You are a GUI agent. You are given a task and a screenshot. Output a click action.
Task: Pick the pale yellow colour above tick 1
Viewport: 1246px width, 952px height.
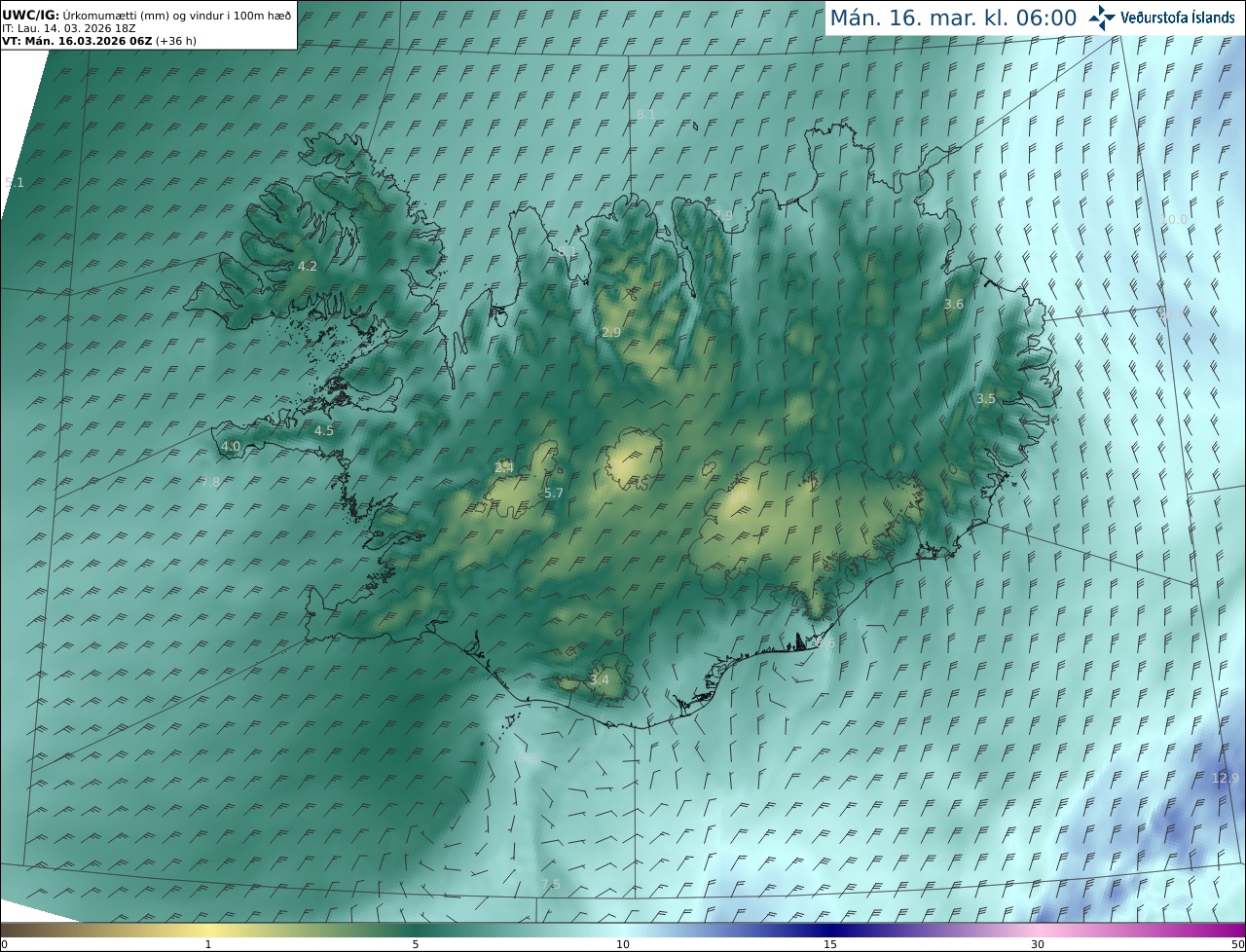pos(208,930)
